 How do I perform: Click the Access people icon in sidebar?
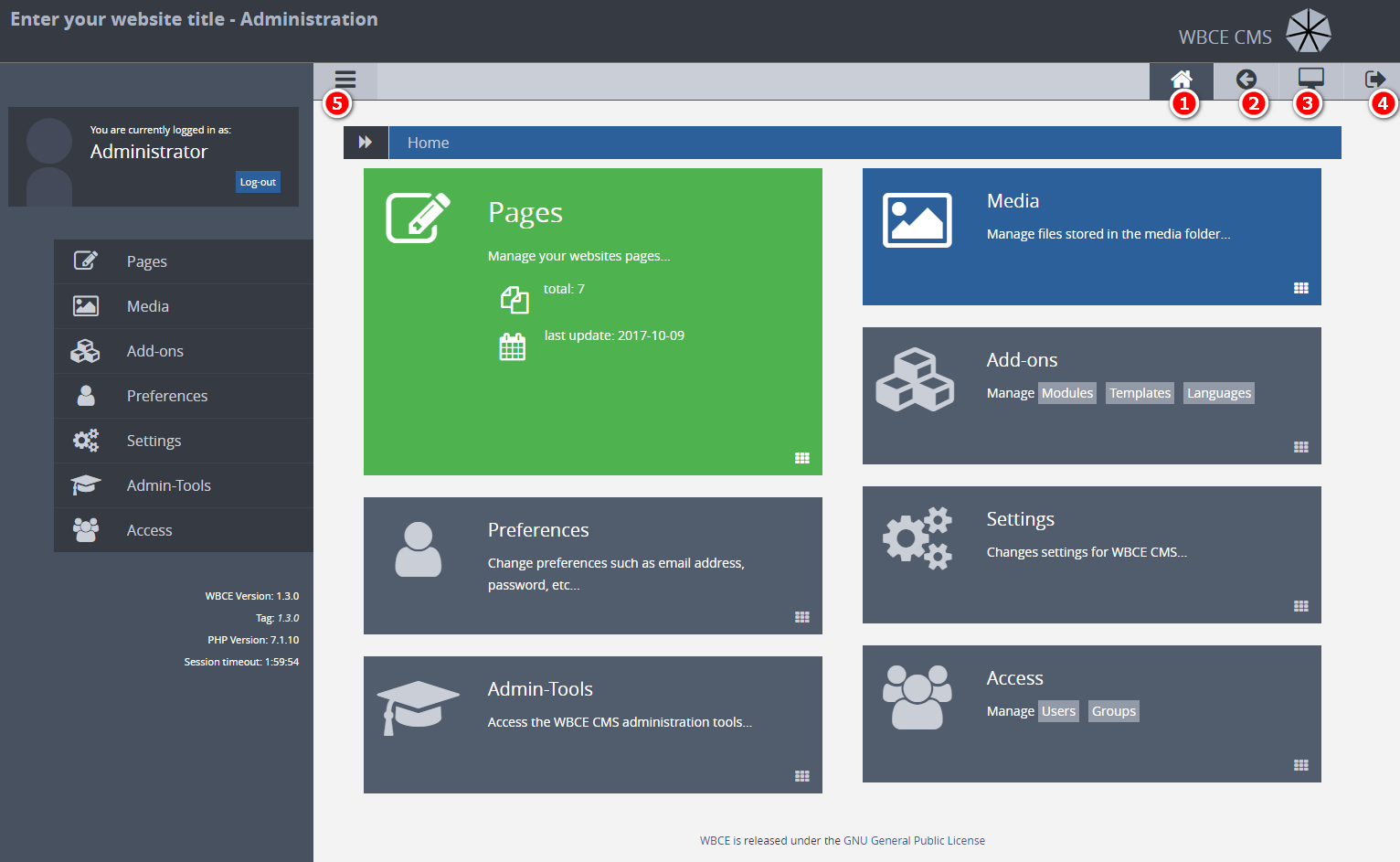[x=86, y=529]
